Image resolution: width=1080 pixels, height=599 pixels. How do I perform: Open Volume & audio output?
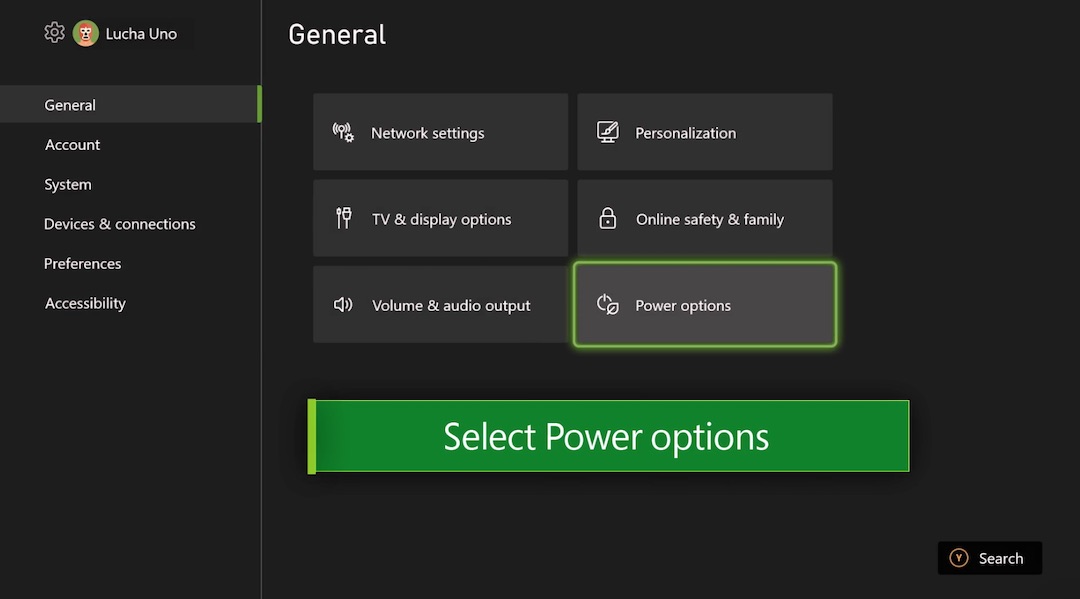pyautogui.click(x=440, y=304)
